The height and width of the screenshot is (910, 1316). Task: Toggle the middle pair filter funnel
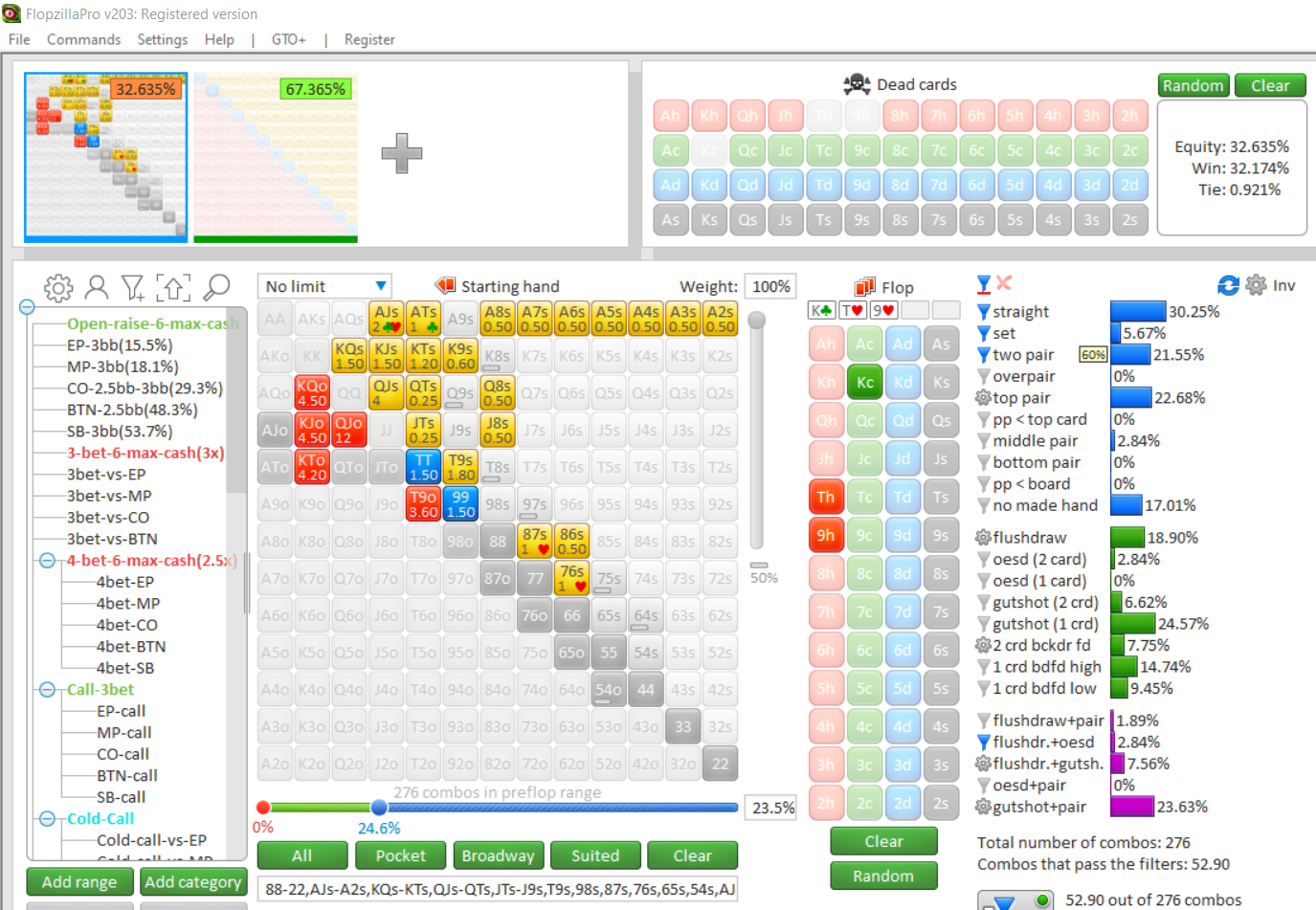(x=983, y=441)
